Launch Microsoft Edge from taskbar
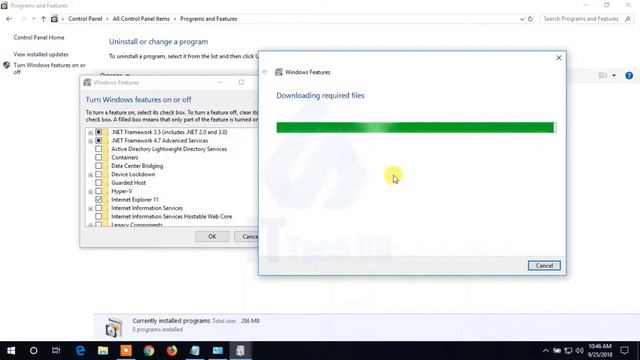This screenshot has width=640, height=360. point(80,351)
